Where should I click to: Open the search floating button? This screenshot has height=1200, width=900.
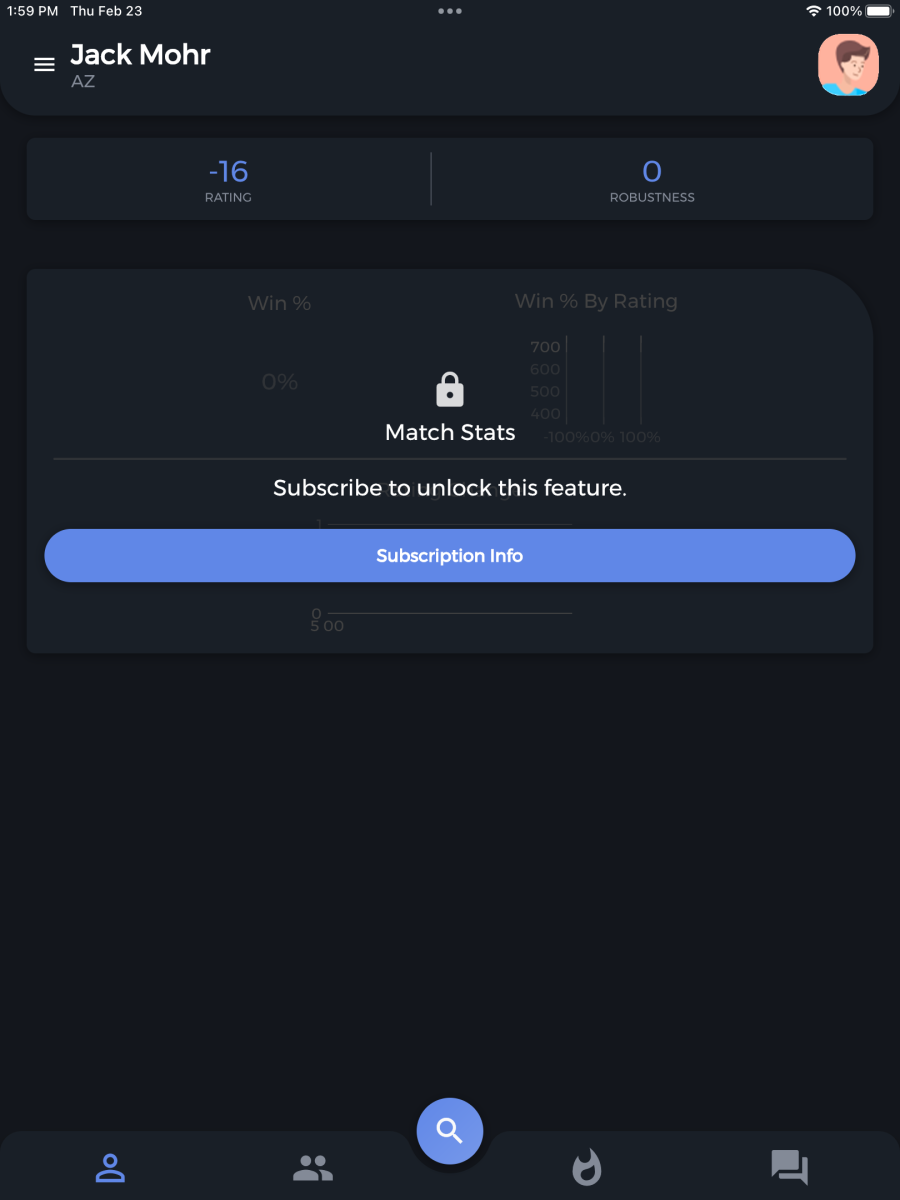450,1131
